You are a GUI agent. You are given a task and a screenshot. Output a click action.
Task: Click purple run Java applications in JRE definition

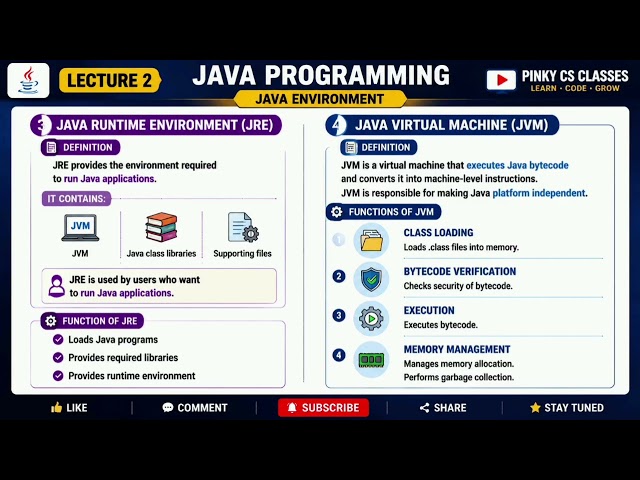pyautogui.click(x=109, y=179)
